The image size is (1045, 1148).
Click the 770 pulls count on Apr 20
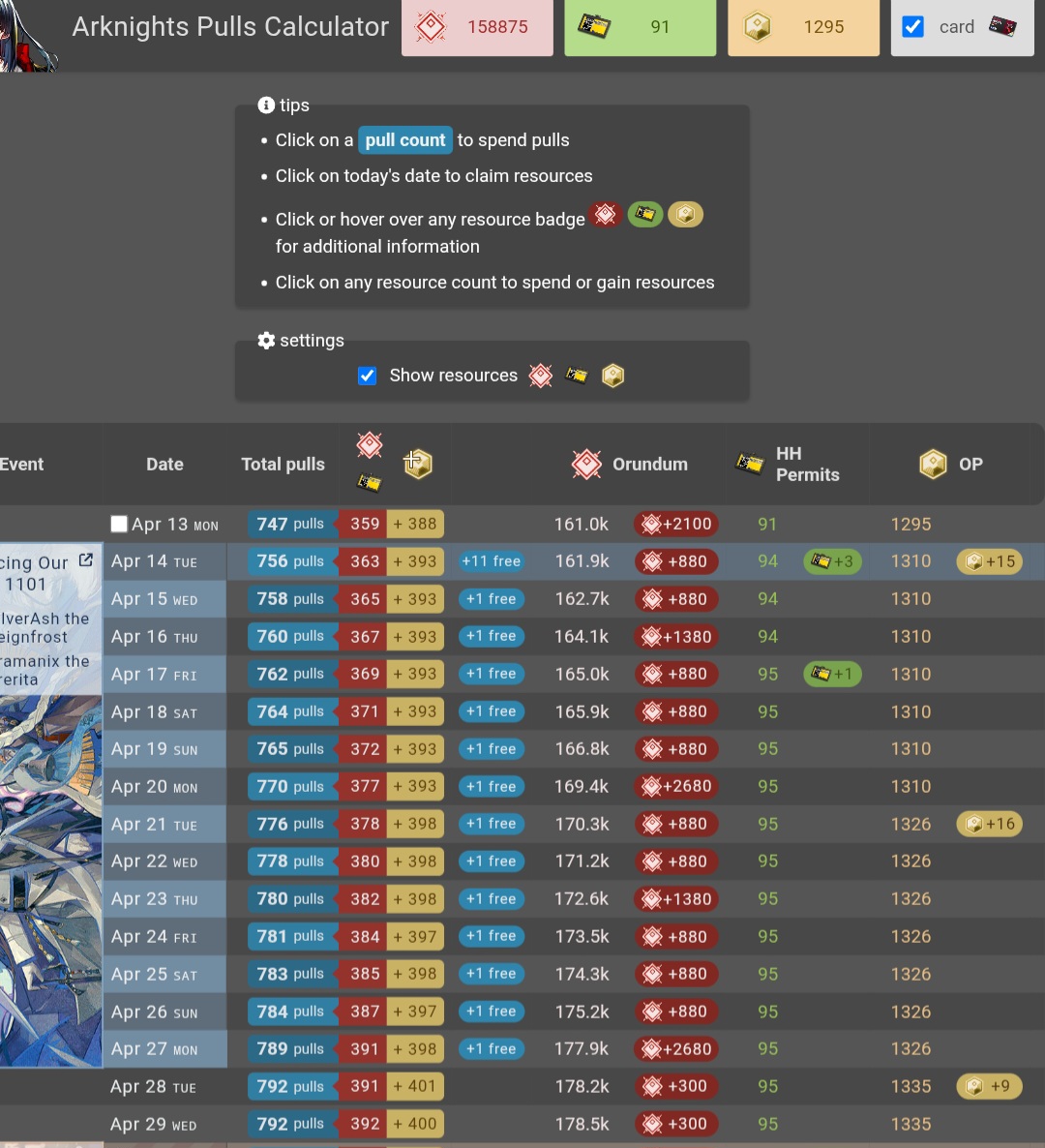pos(293,786)
